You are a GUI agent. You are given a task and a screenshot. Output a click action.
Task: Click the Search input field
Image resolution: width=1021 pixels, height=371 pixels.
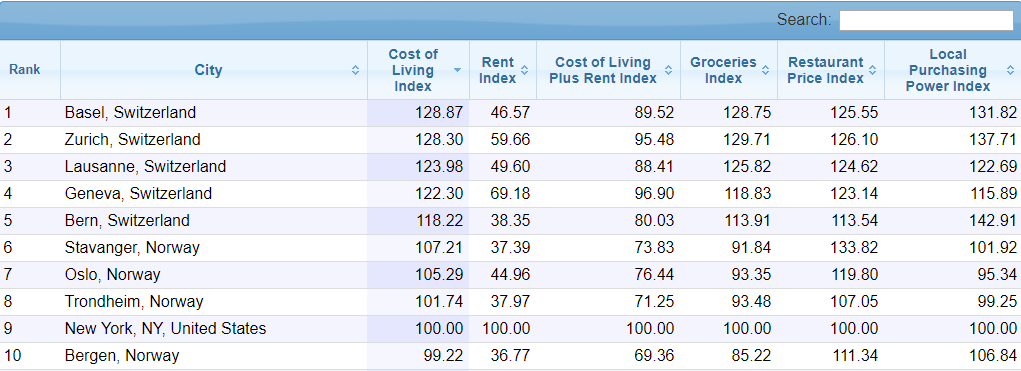pos(926,20)
